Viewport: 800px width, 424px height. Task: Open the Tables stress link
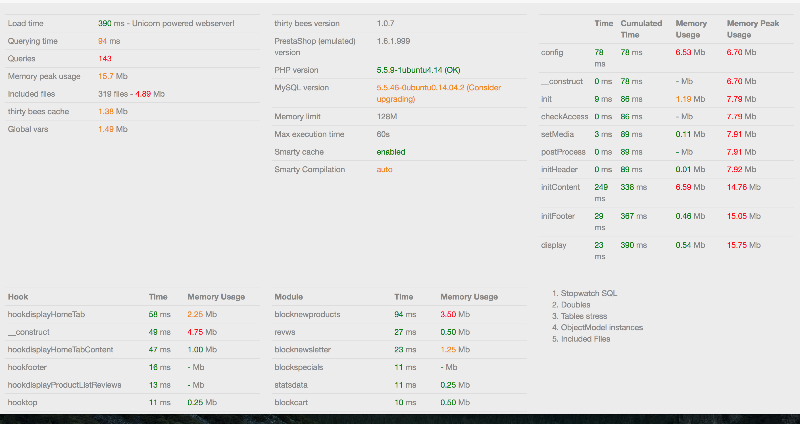pos(585,317)
